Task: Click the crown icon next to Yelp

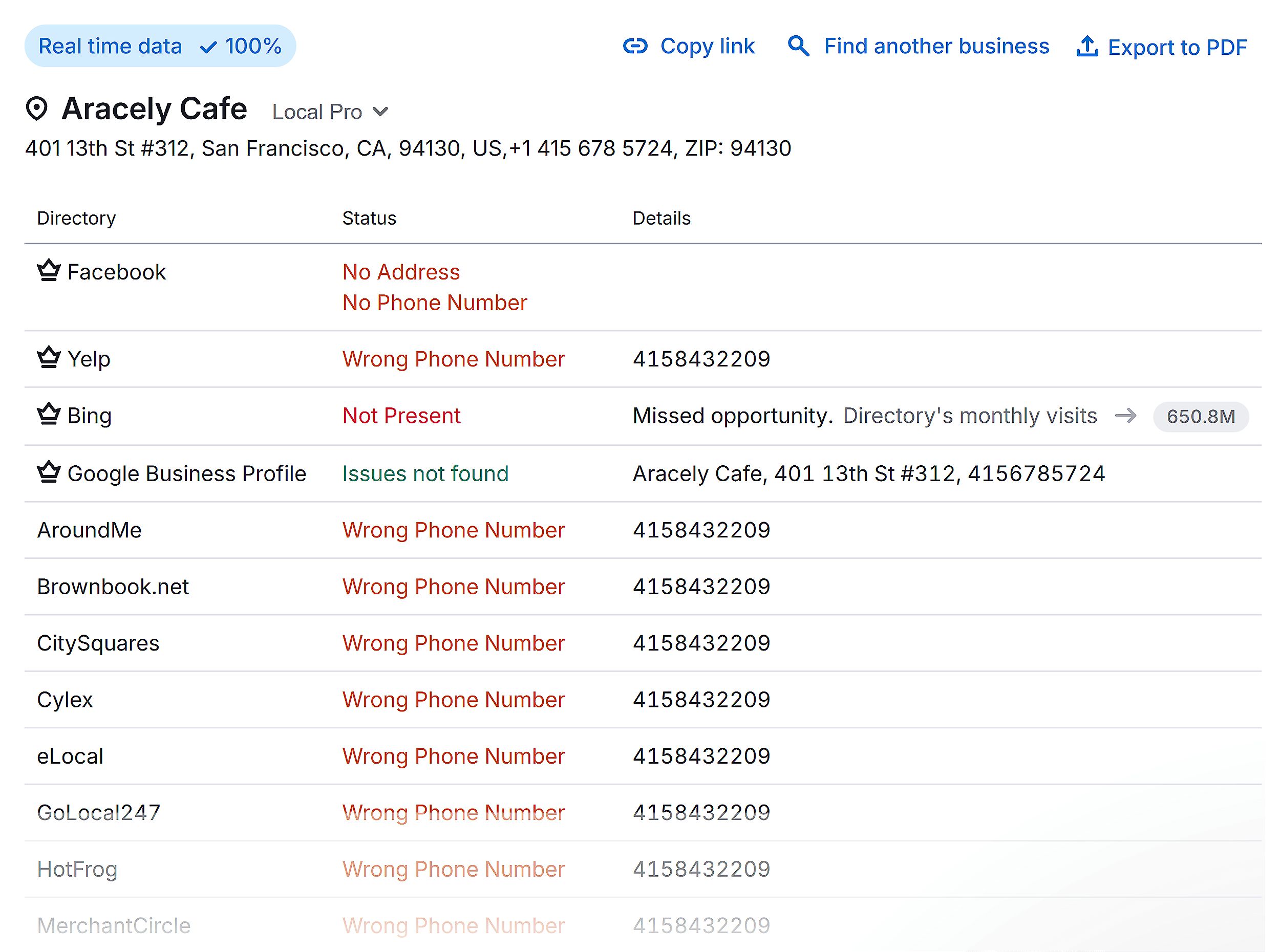Action: 49,357
